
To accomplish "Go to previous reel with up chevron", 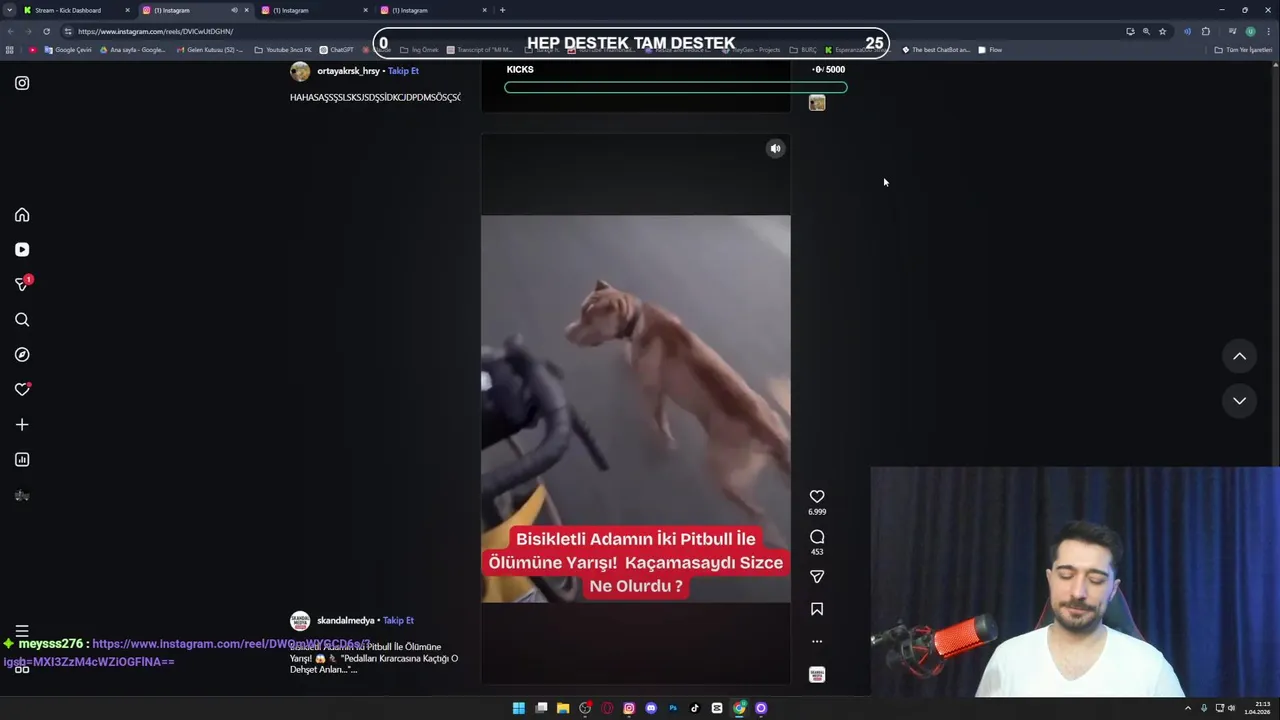I will pos(1239,356).
